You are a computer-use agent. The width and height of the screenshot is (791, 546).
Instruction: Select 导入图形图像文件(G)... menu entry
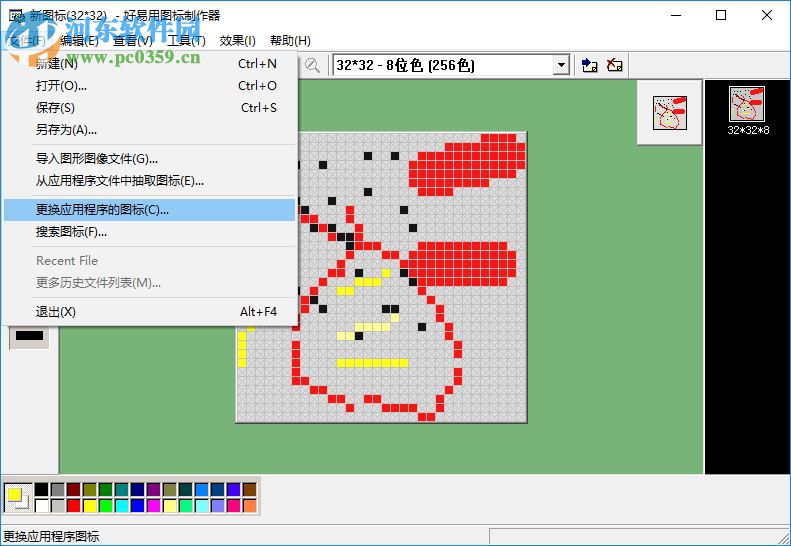(x=149, y=159)
